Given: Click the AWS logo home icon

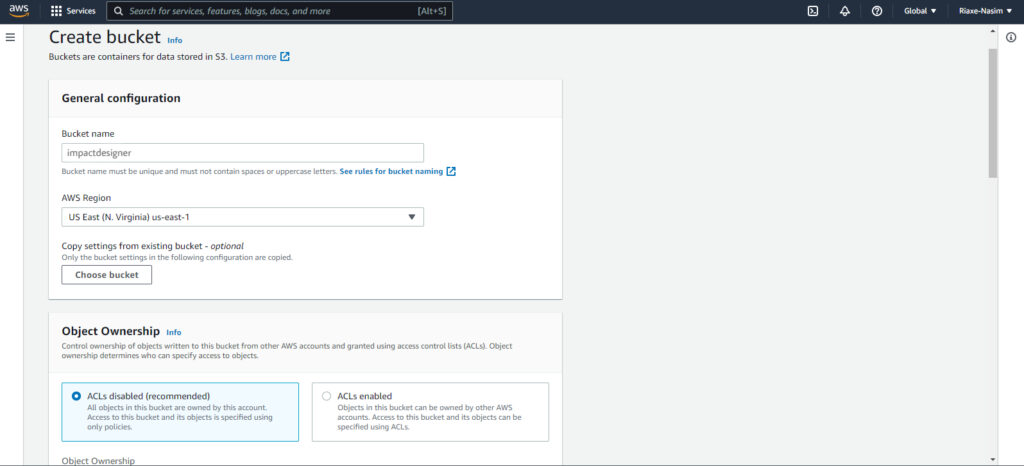Looking at the screenshot, I should pos(20,11).
